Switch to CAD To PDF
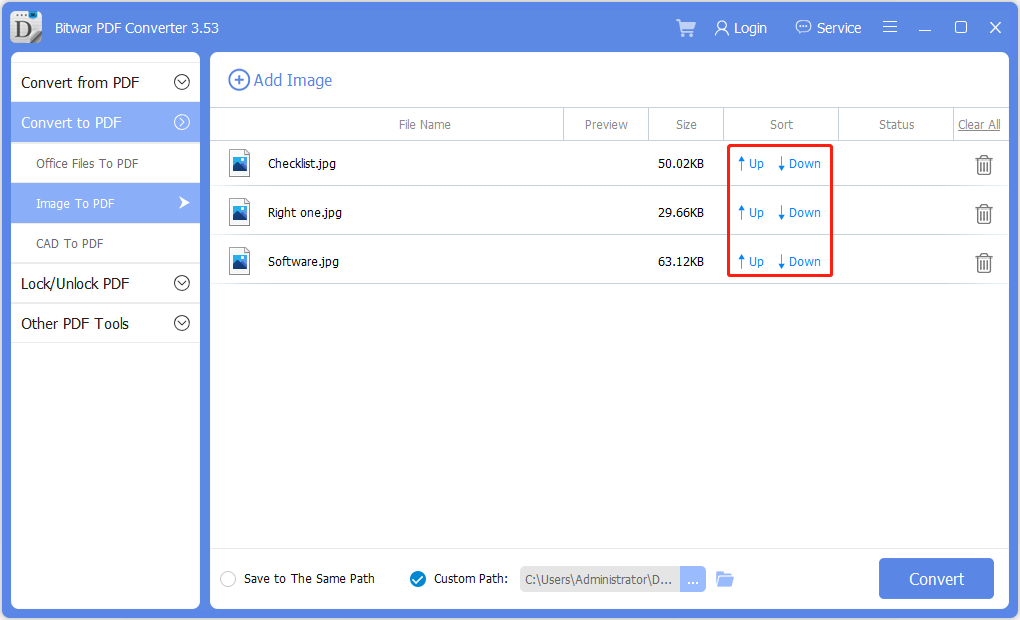Screen dimensions: 1020x620 70,243
